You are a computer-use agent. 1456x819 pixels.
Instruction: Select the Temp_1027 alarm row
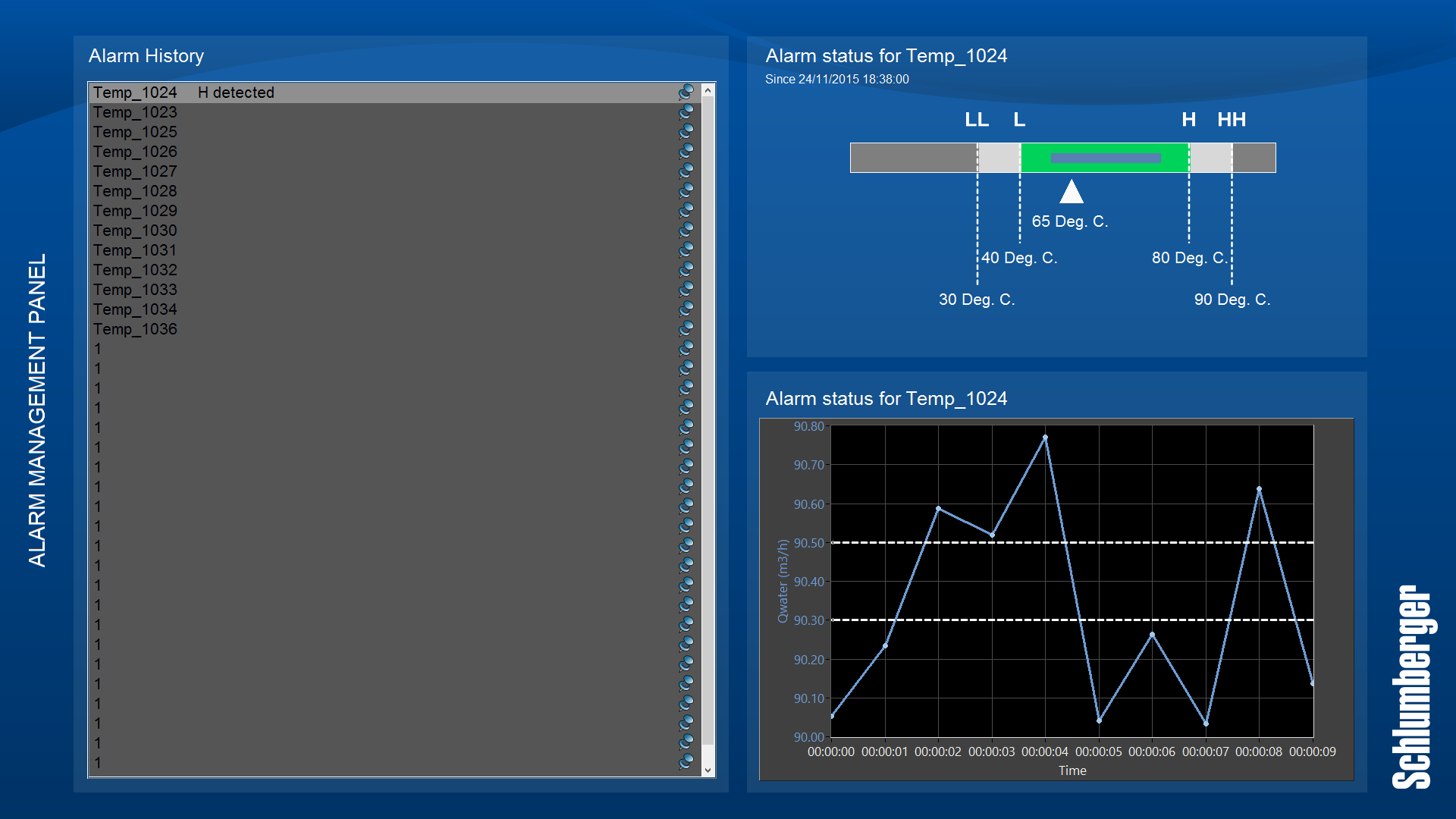394,171
